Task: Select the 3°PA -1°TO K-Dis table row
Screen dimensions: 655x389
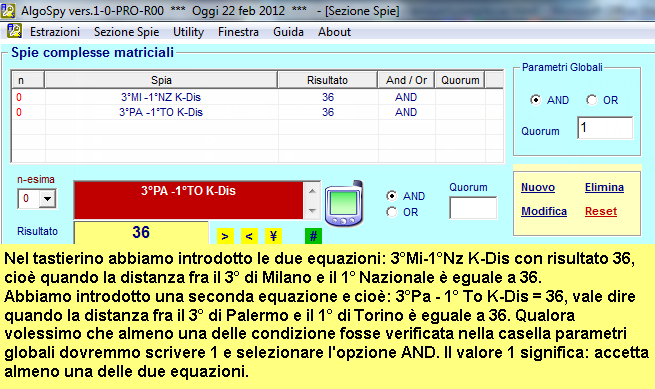Action: (x=257, y=112)
